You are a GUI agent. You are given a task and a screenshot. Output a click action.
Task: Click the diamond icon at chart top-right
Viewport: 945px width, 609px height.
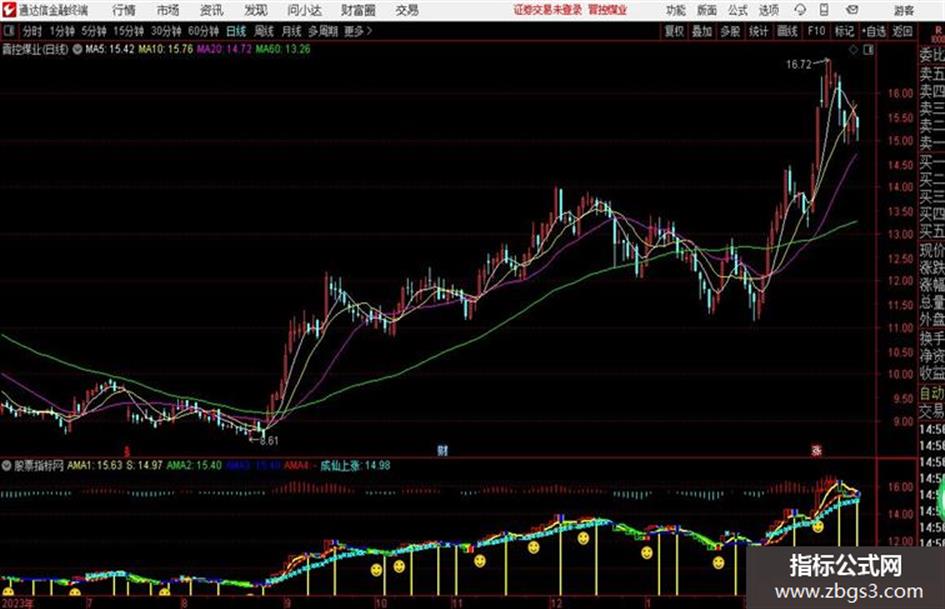(853, 50)
